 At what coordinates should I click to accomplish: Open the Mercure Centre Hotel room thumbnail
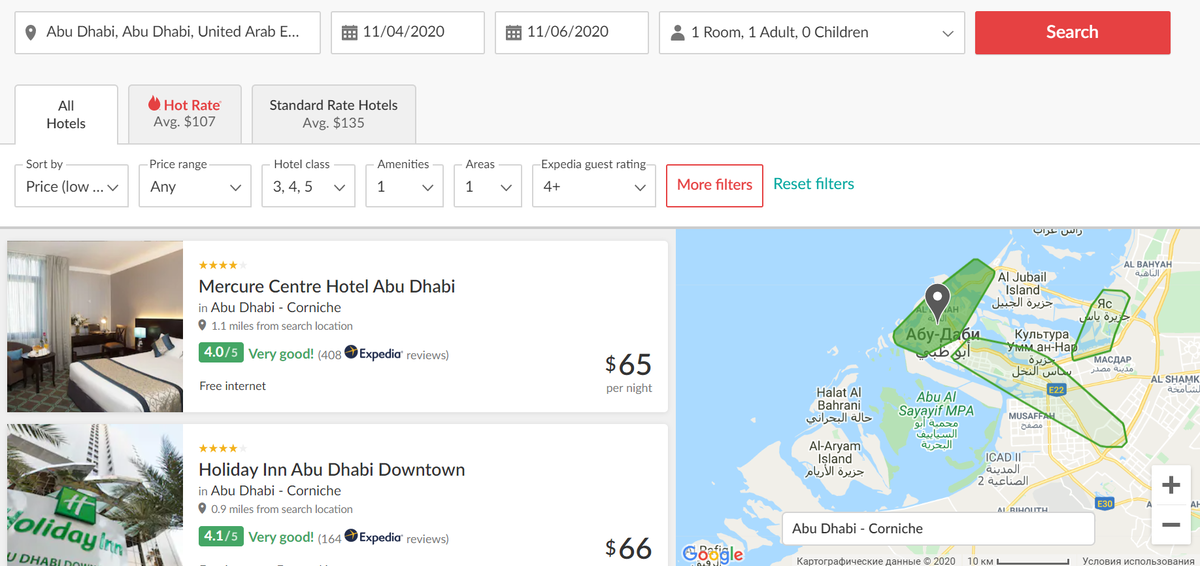[x=95, y=326]
